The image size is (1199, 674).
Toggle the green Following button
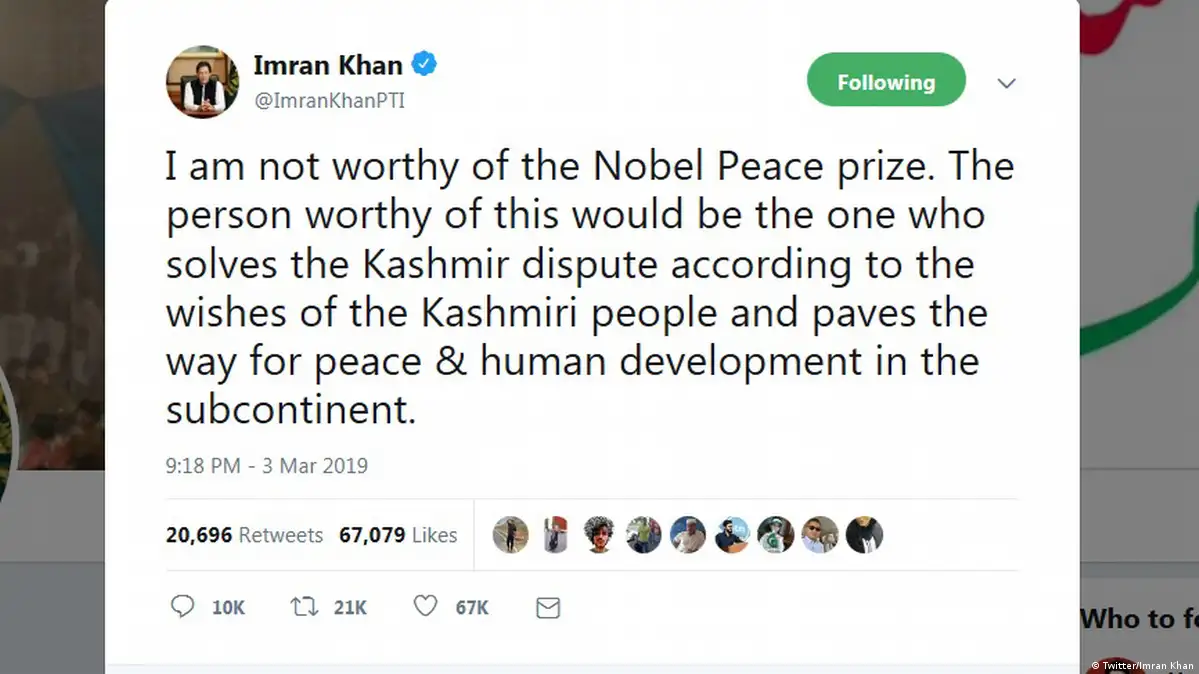point(886,82)
